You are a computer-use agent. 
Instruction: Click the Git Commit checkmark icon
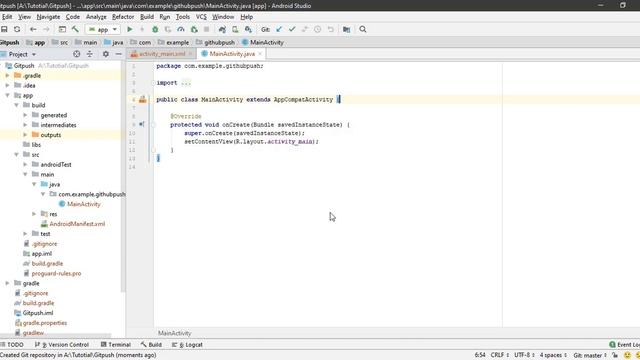pyautogui.click(x=292, y=29)
